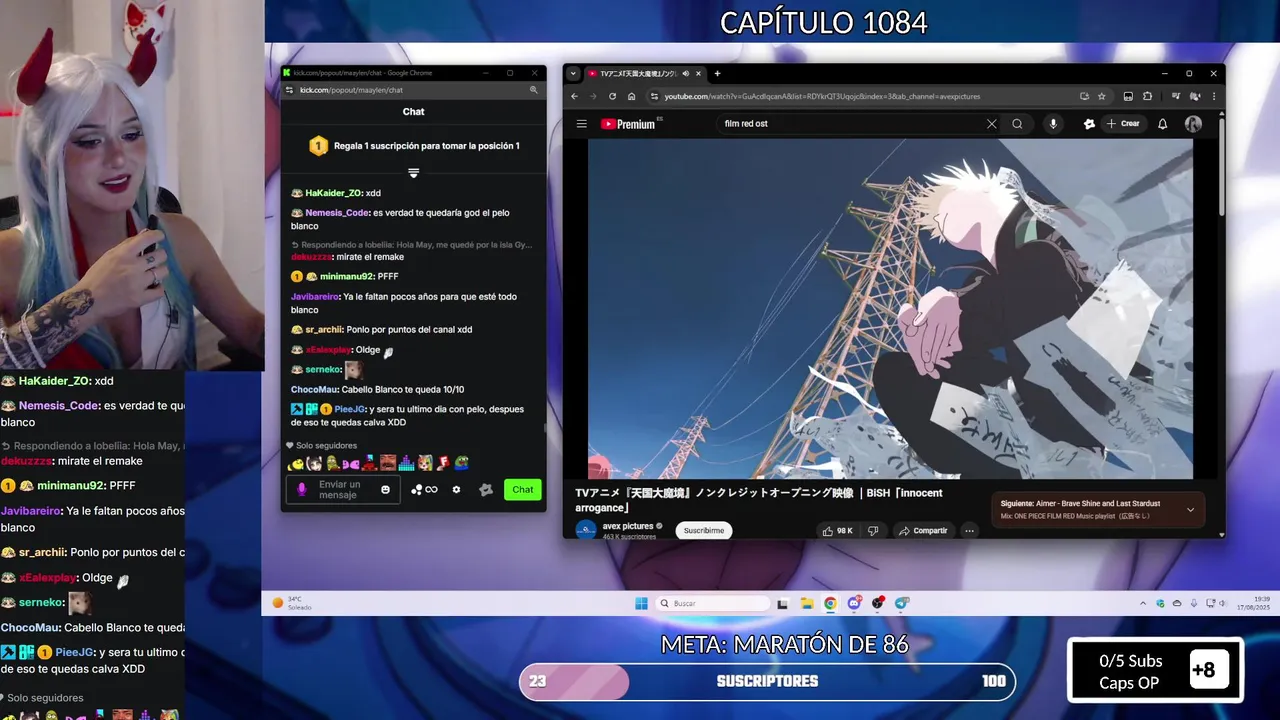Click username PieeJG in Kick popout chat
The image size is (1280, 720).
(x=349, y=409)
